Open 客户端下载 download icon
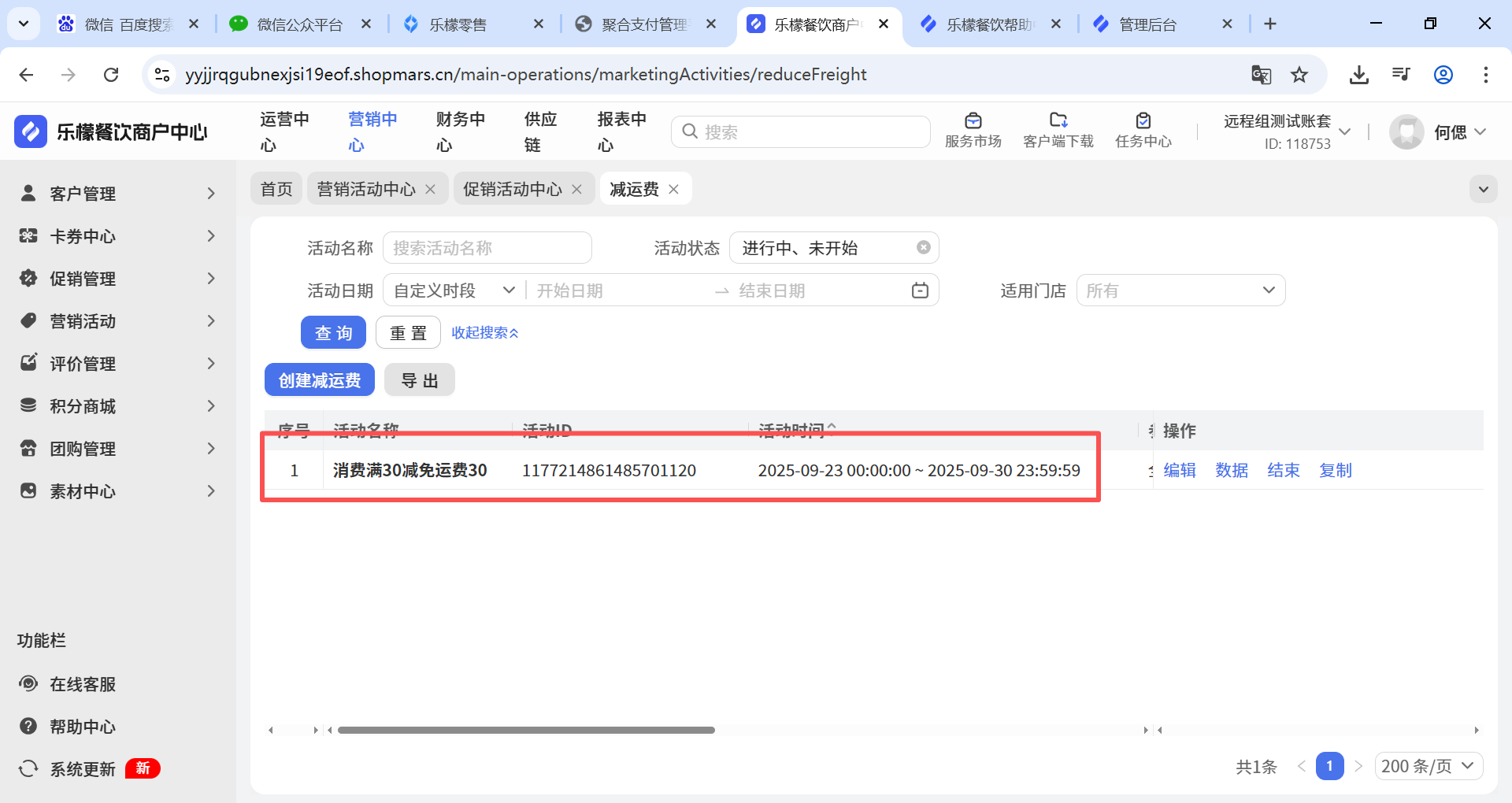This screenshot has height=803, width=1512. pyautogui.click(x=1058, y=131)
